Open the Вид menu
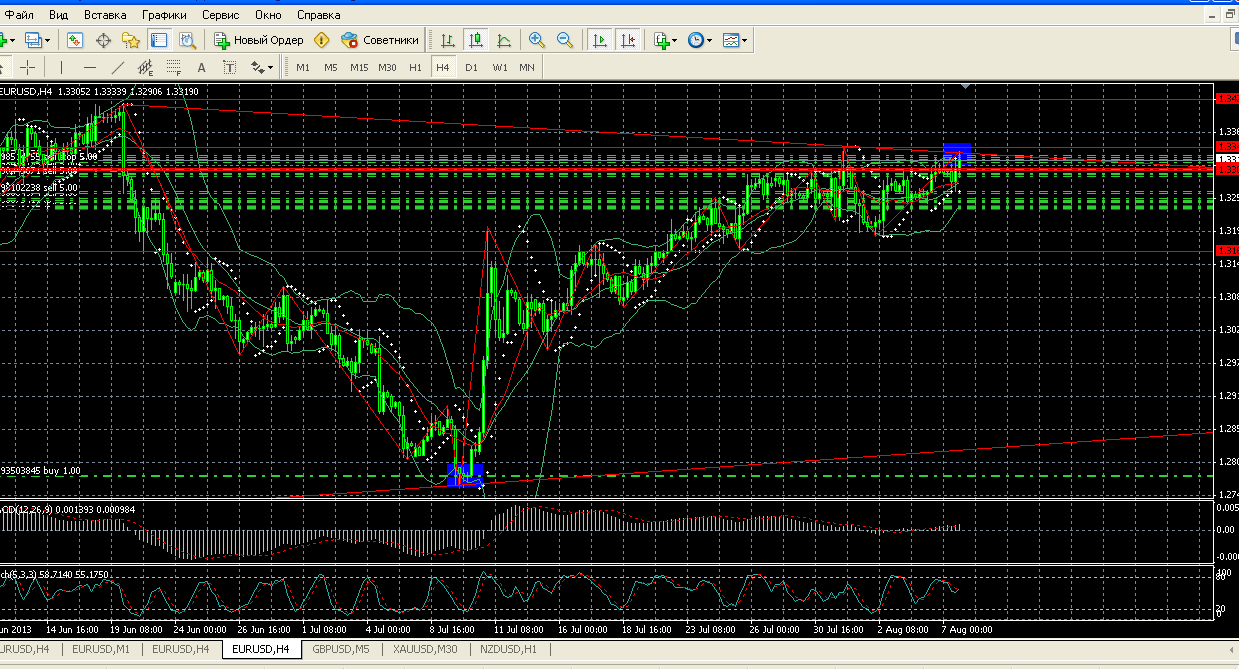Viewport: 1239px width, 669px height. tap(59, 15)
